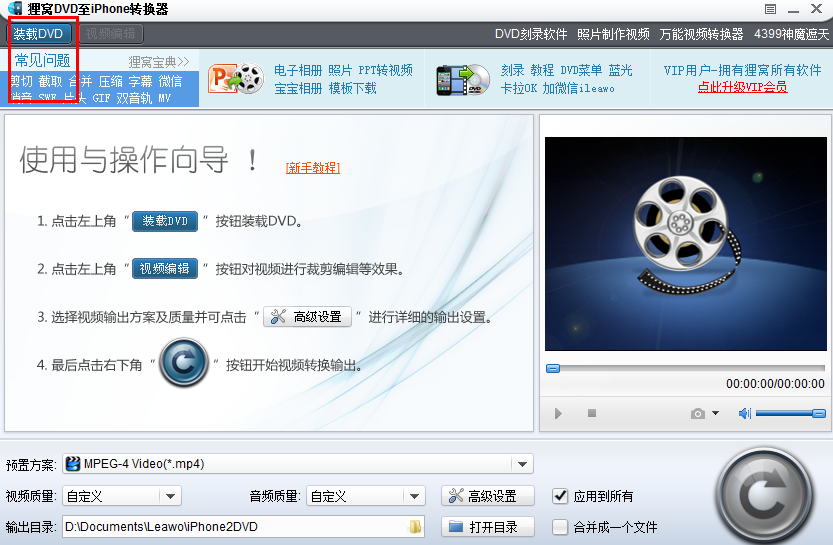Click the 输出目录 path field
The height and width of the screenshot is (545, 833).
click(x=243, y=527)
